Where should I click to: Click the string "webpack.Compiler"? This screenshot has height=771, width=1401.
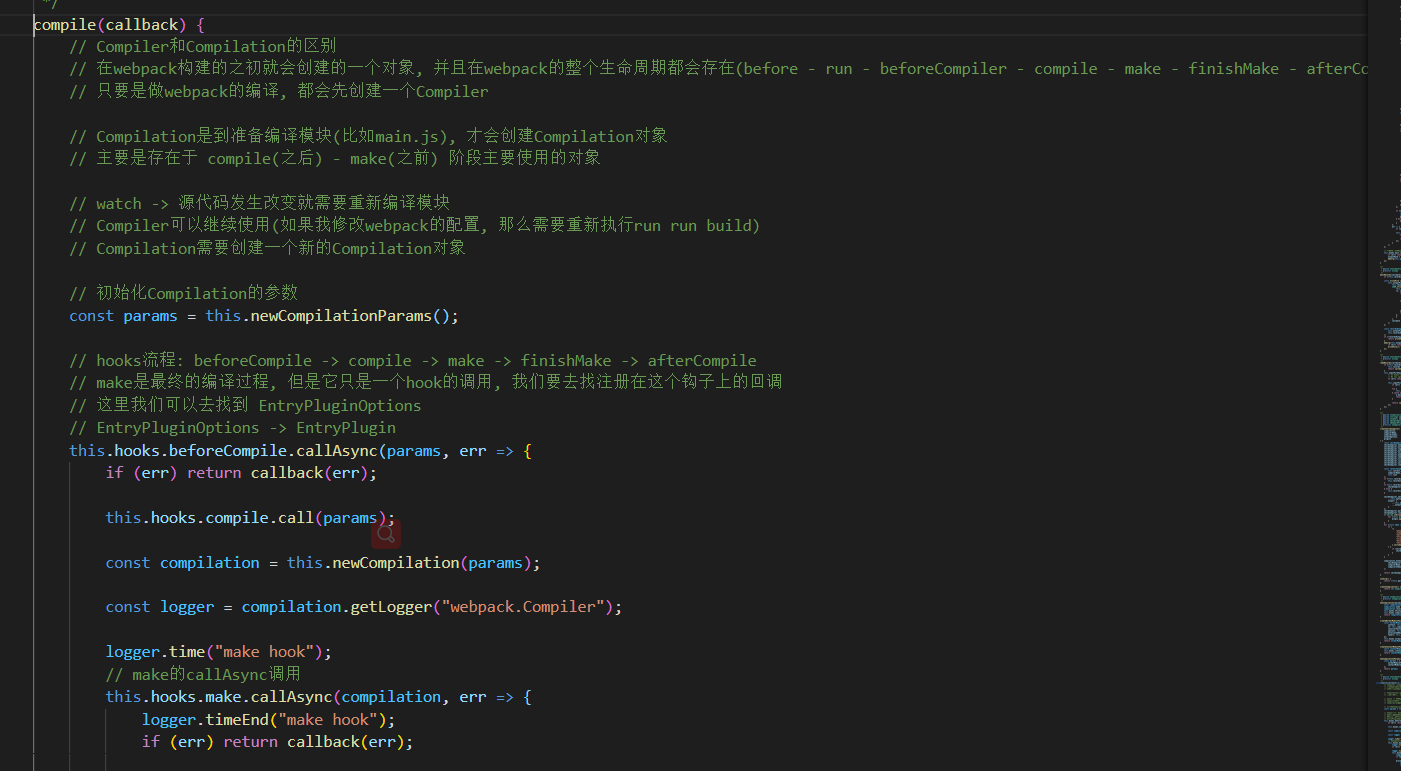[523, 606]
